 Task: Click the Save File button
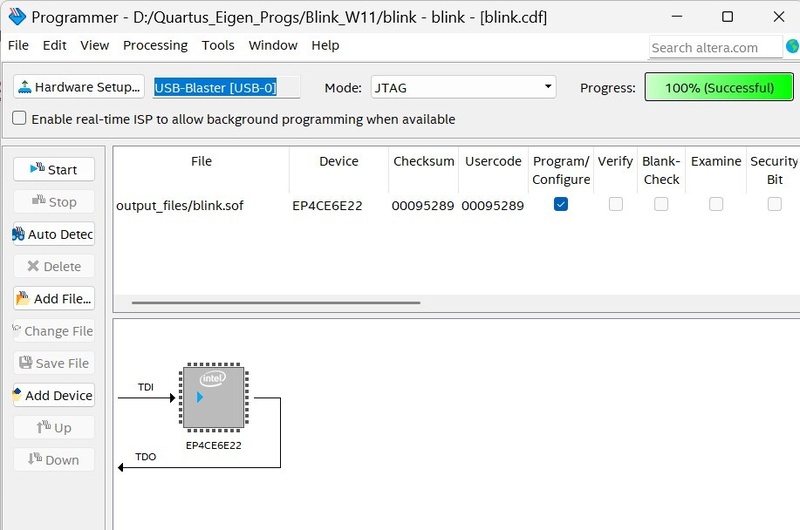pos(54,363)
